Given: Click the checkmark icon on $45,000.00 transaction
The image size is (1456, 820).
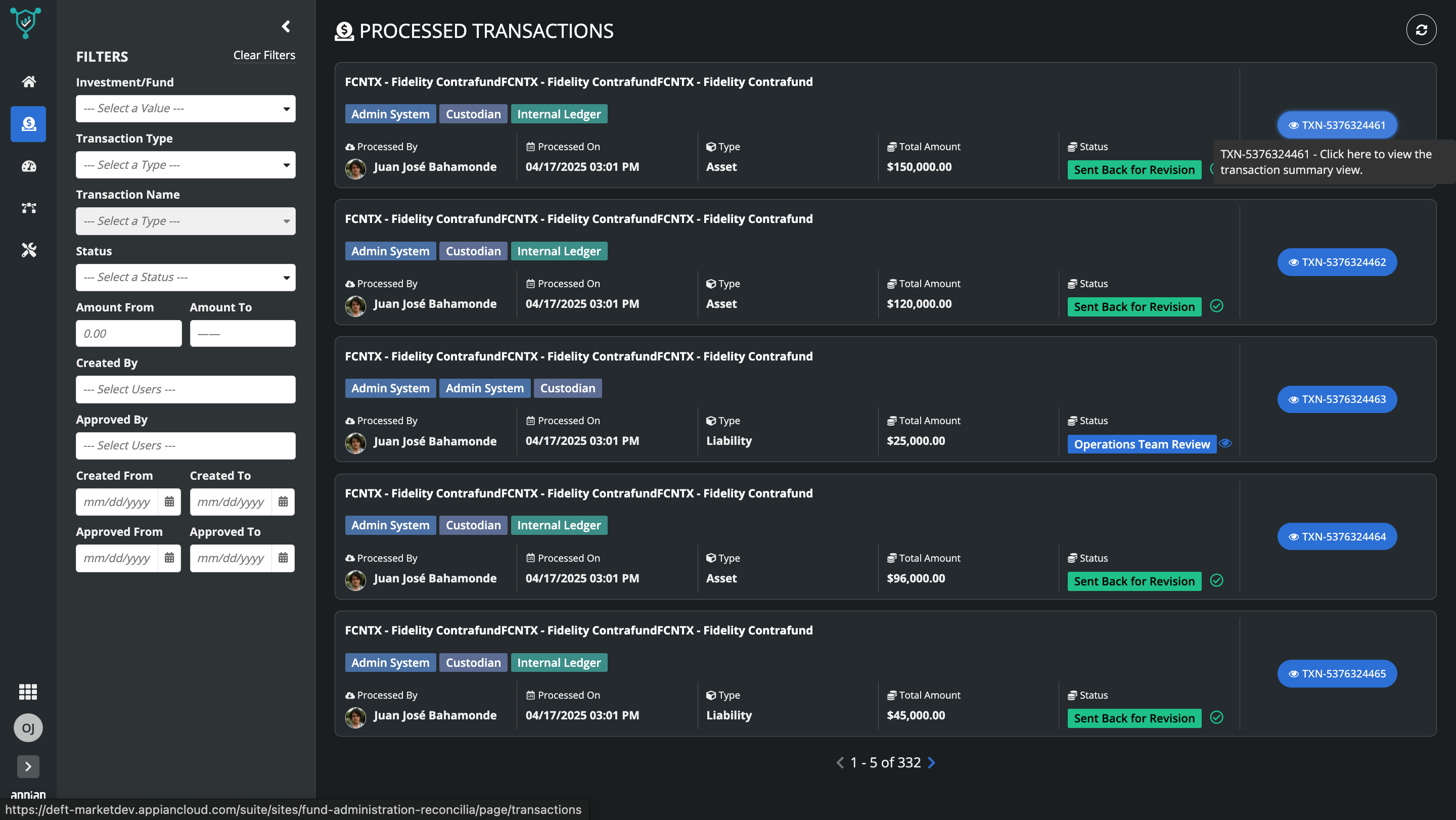Looking at the screenshot, I should (x=1217, y=718).
